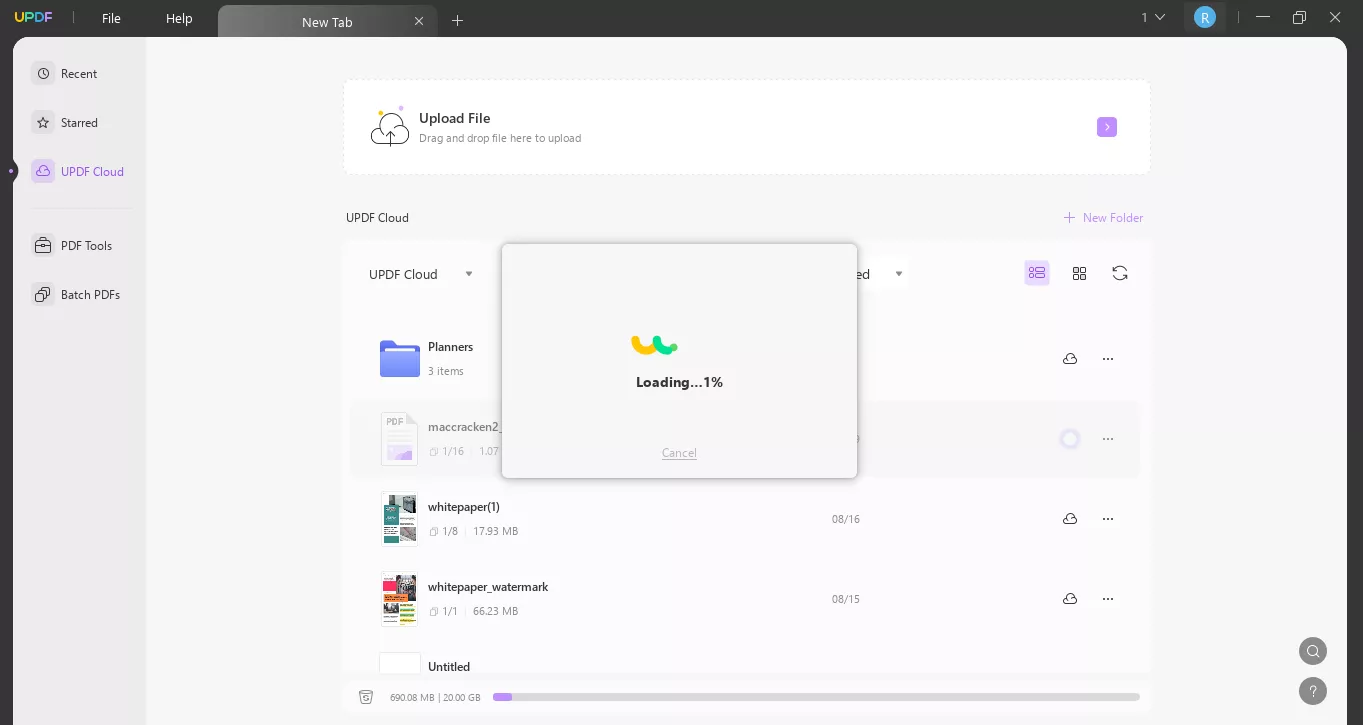Click cloud icon for Planners folder
This screenshot has width=1363, height=725.
(x=1070, y=359)
